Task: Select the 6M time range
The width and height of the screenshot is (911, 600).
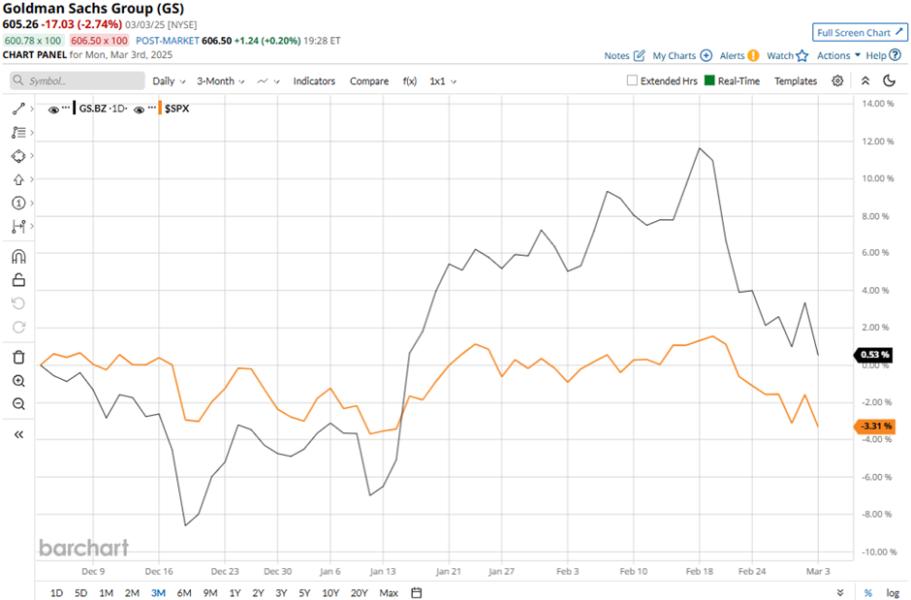Action: coord(184,592)
